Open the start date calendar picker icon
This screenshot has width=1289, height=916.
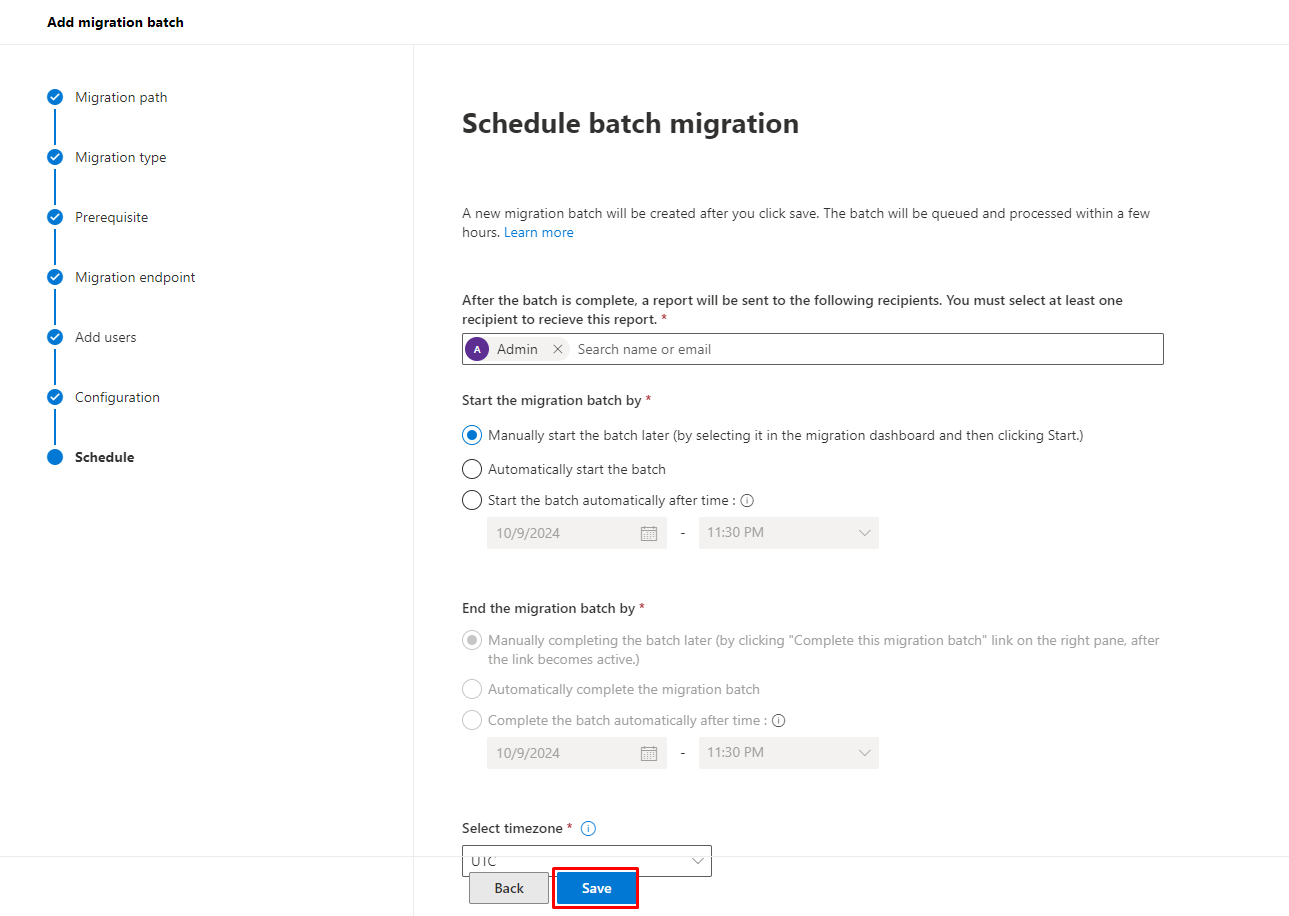tap(649, 533)
